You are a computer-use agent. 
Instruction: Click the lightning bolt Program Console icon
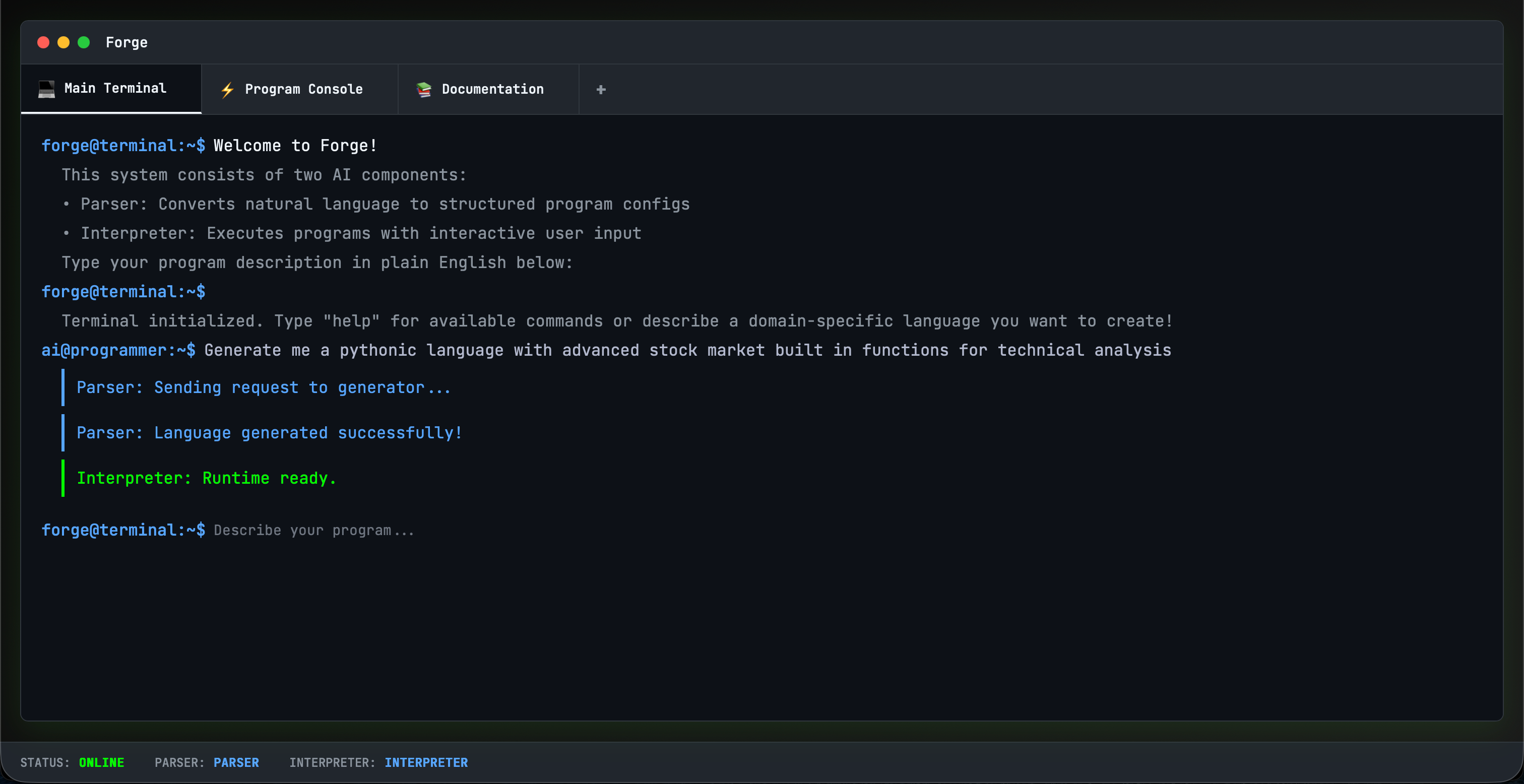point(227,90)
